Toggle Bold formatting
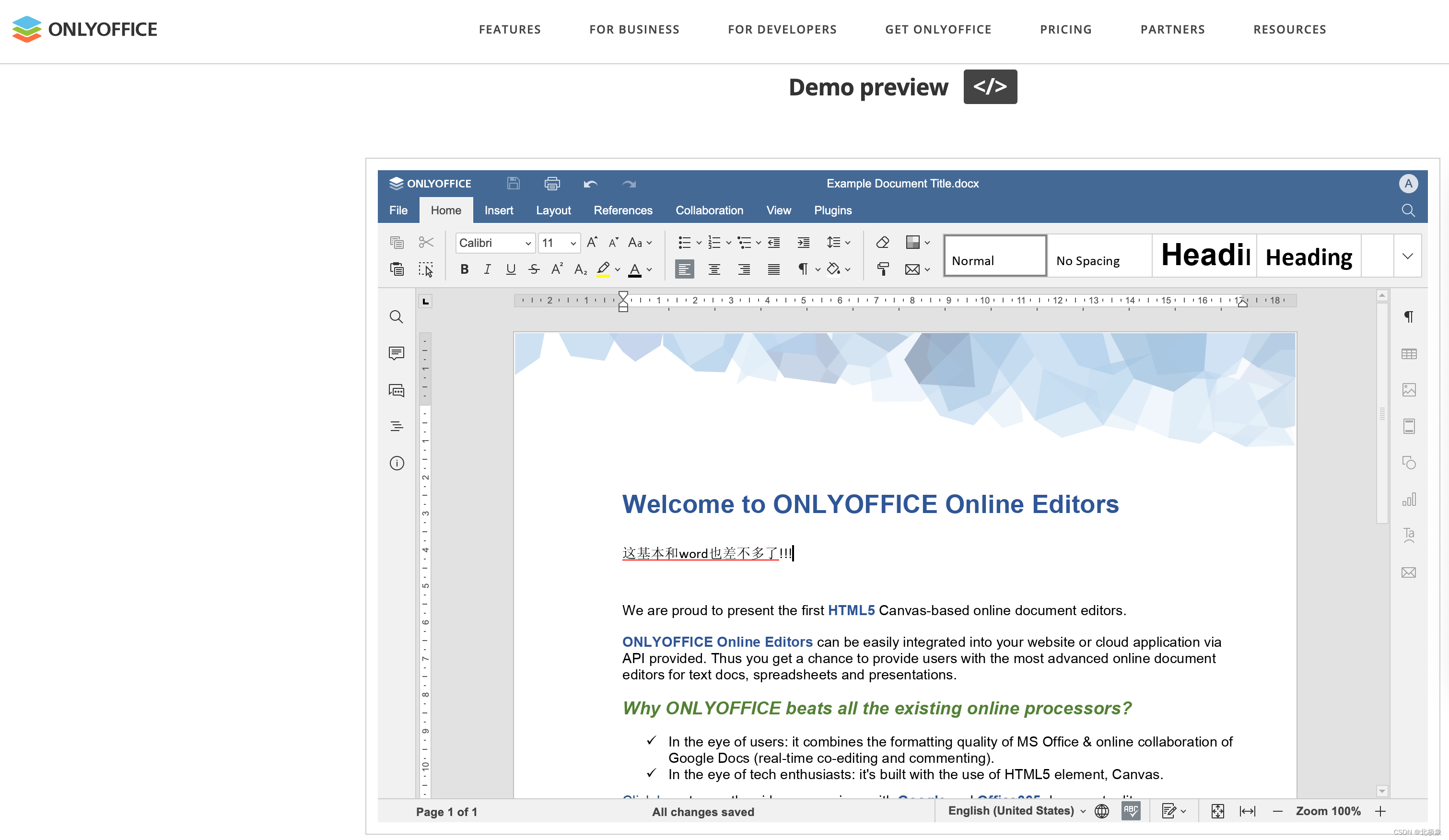This screenshot has height=840, width=1449. 464,269
